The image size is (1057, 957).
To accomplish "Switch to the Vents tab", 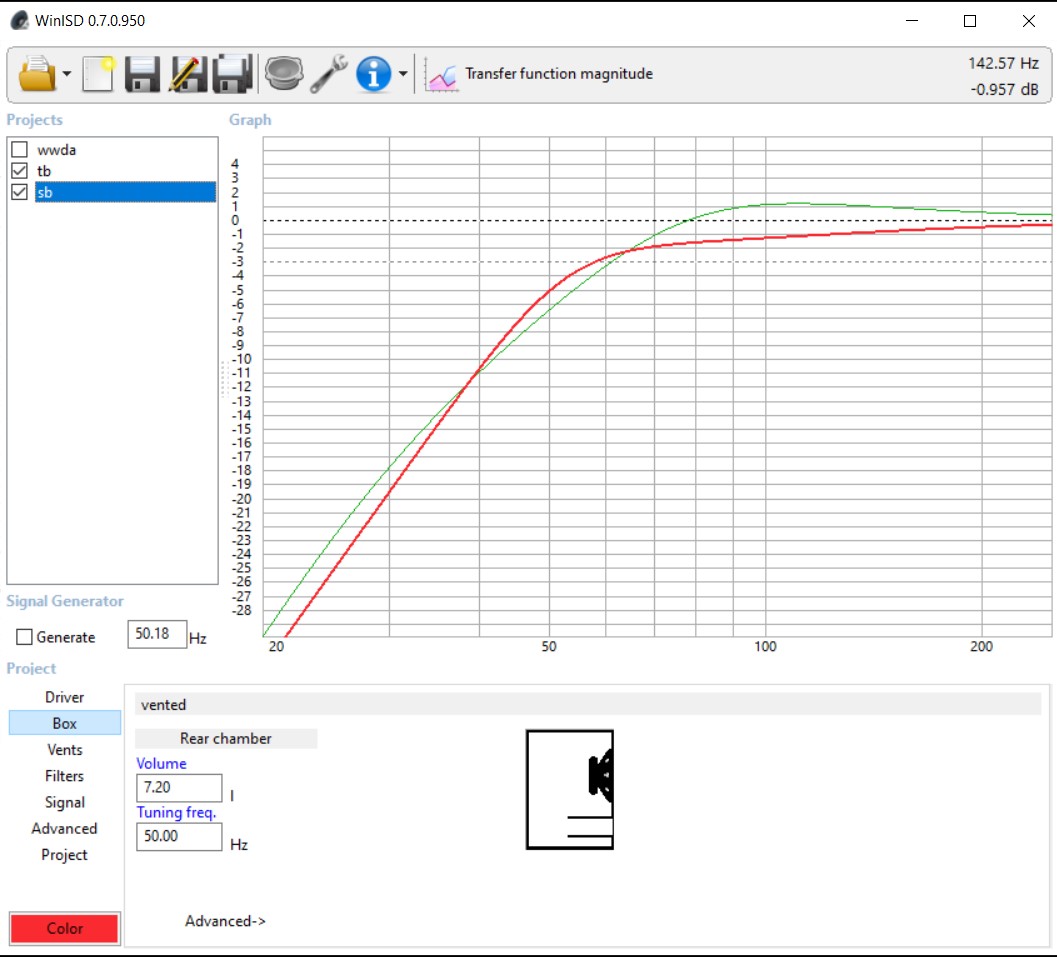I will 65,749.
